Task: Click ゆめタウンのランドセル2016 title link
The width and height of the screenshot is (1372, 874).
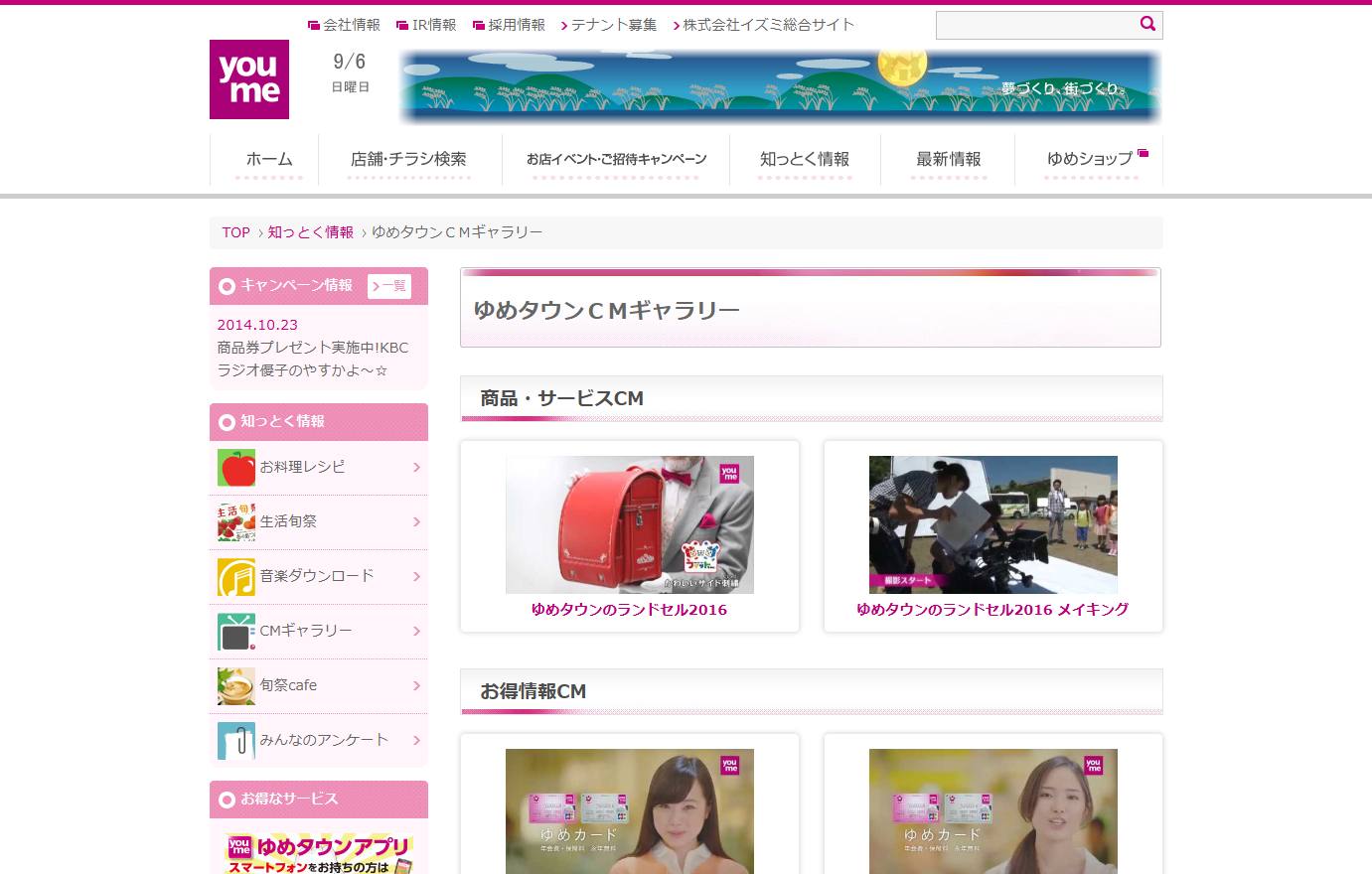Action: [629, 610]
